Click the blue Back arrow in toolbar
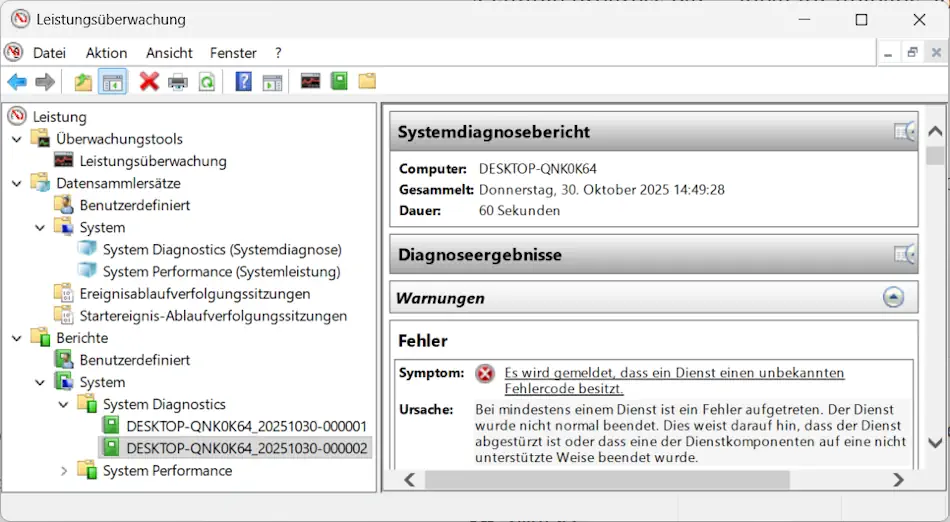Screen dimensions: 950x522 click(x=17, y=82)
